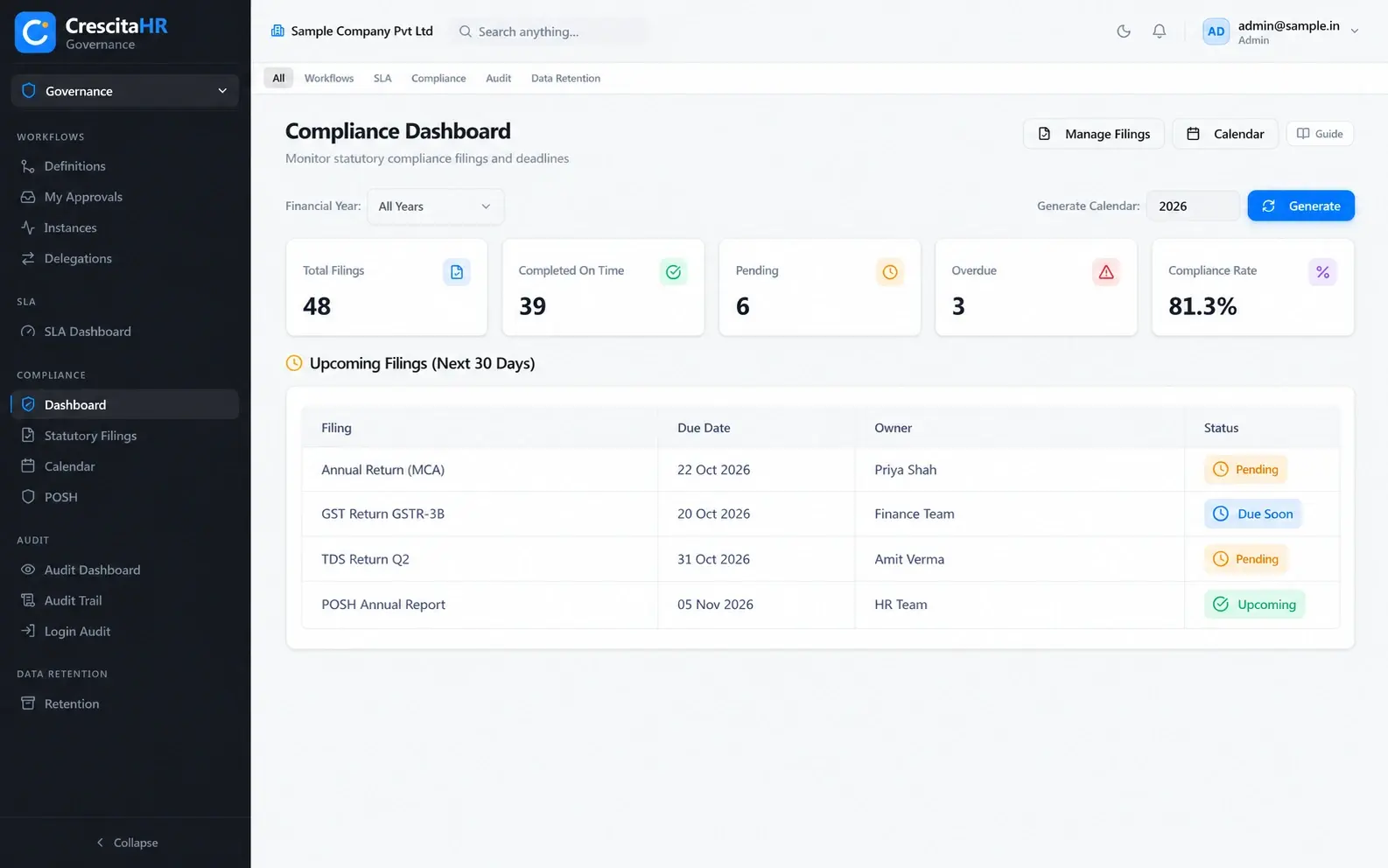This screenshot has height=868, width=1388.
Task: Click the Instances activity icon
Action: point(28,227)
